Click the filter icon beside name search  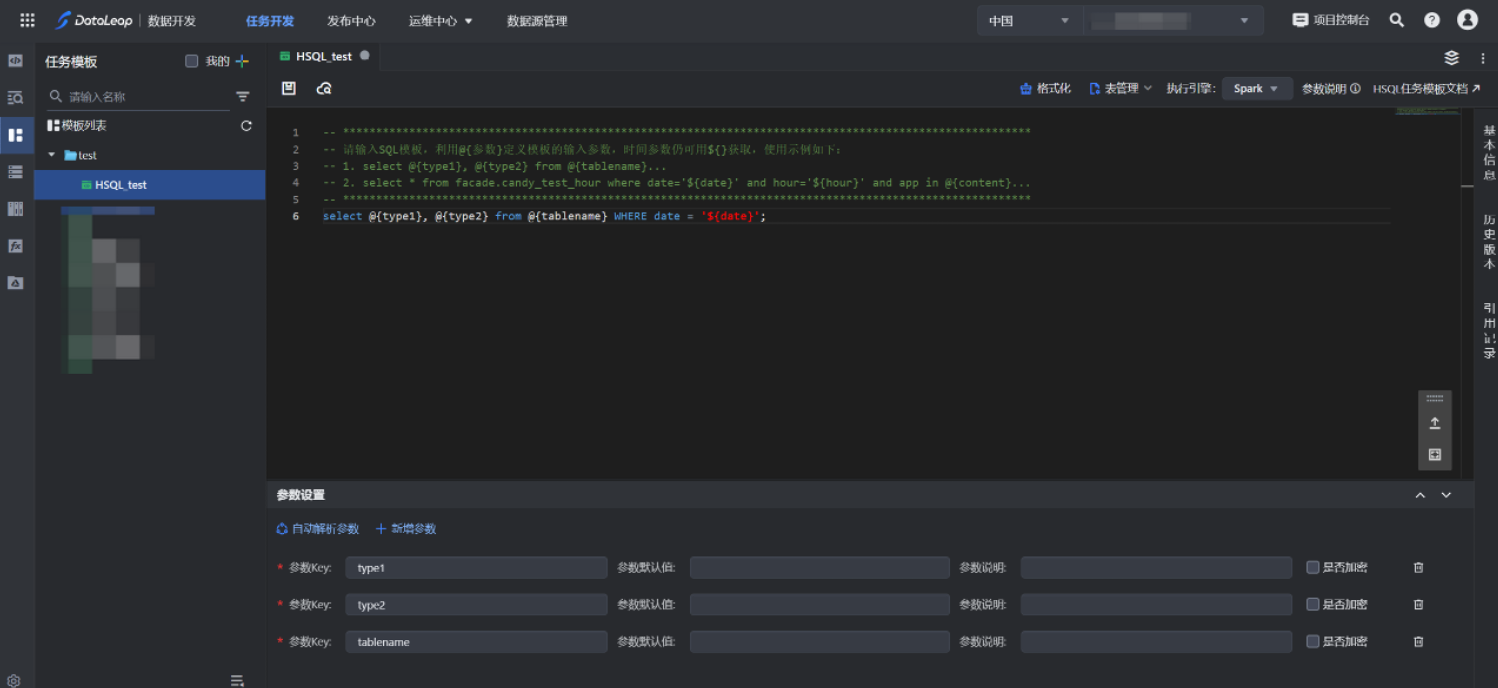242,97
